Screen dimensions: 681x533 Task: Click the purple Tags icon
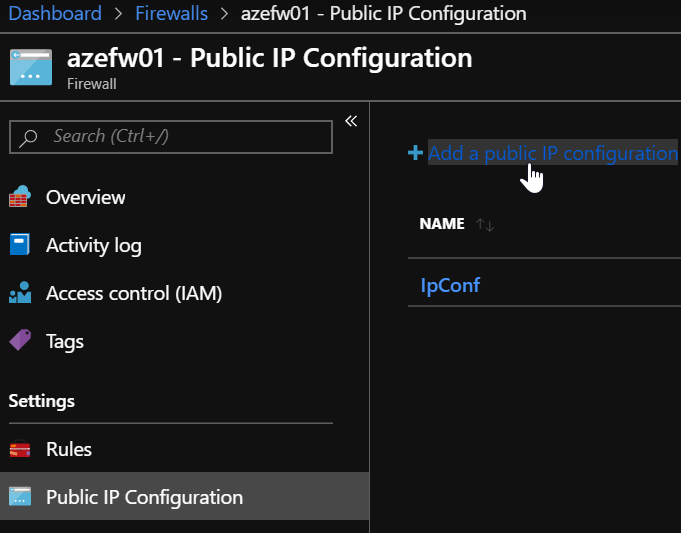point(20,341)
